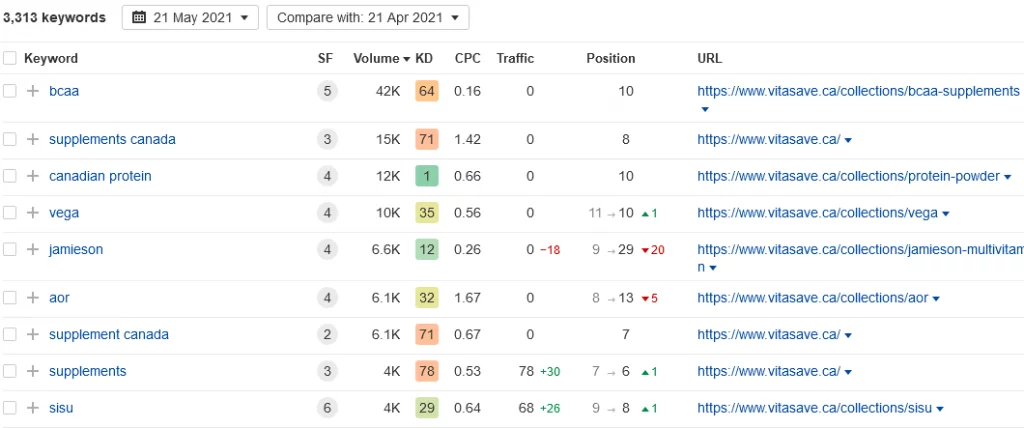The image size is (1024, 428).
Task: Open SERP features badge 3 for supplements canada
Action: (x=327, y=139)
